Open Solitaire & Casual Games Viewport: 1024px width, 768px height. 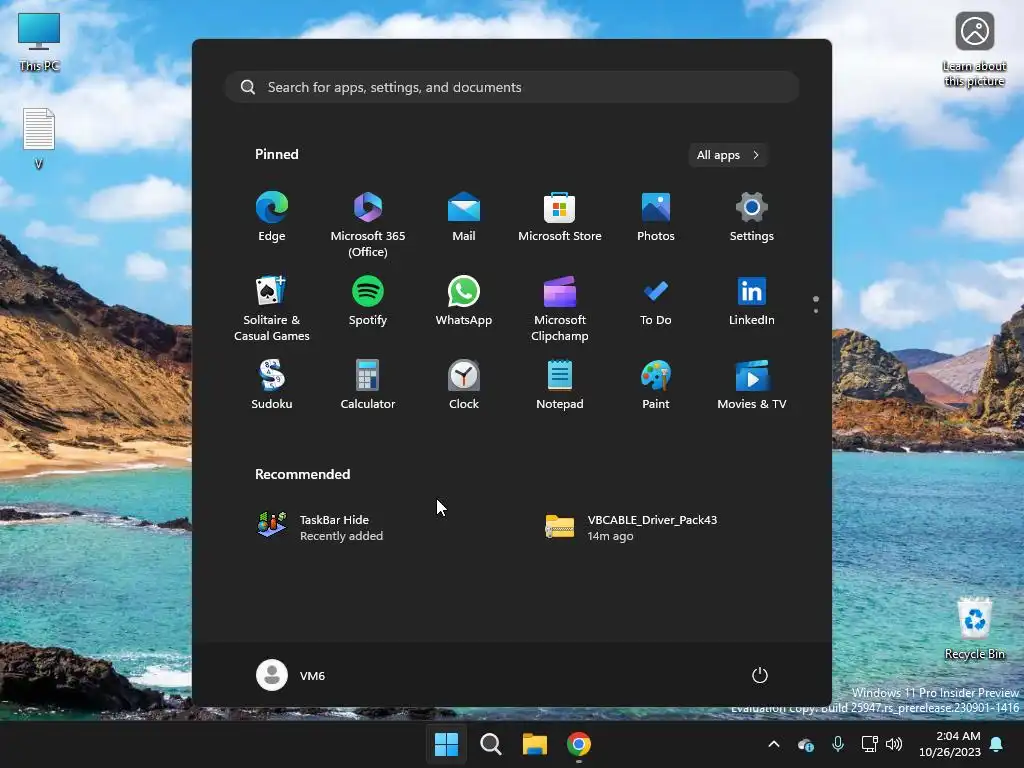click(x=272, y=308)
